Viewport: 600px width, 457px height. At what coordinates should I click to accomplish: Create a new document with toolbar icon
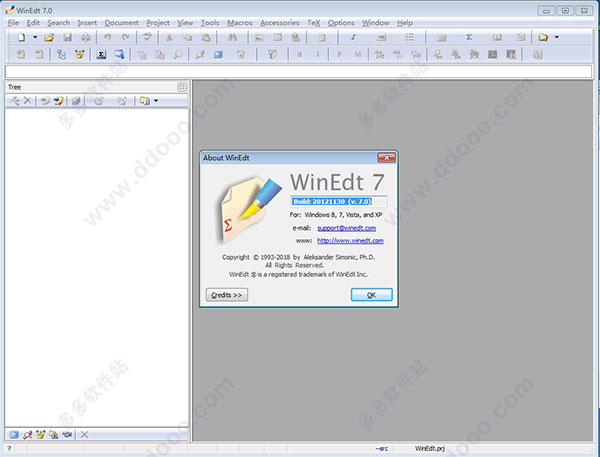(x=21, y=37)
